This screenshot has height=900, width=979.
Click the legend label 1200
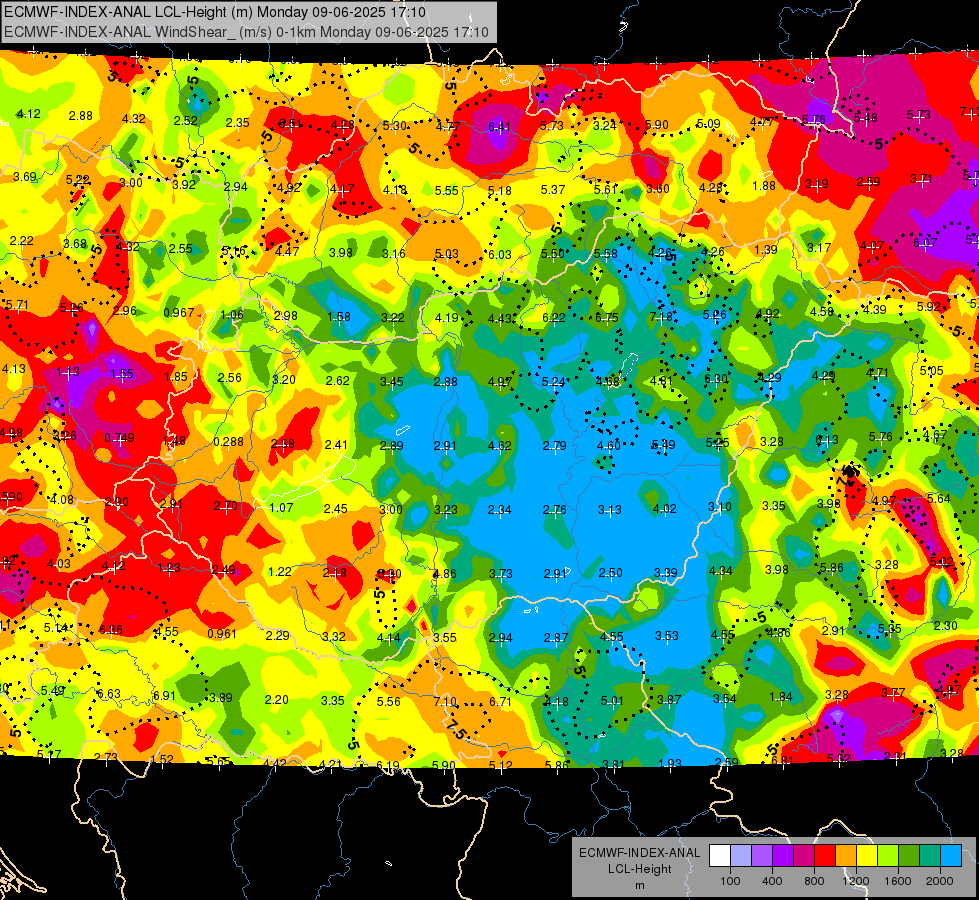click(856, 881)
